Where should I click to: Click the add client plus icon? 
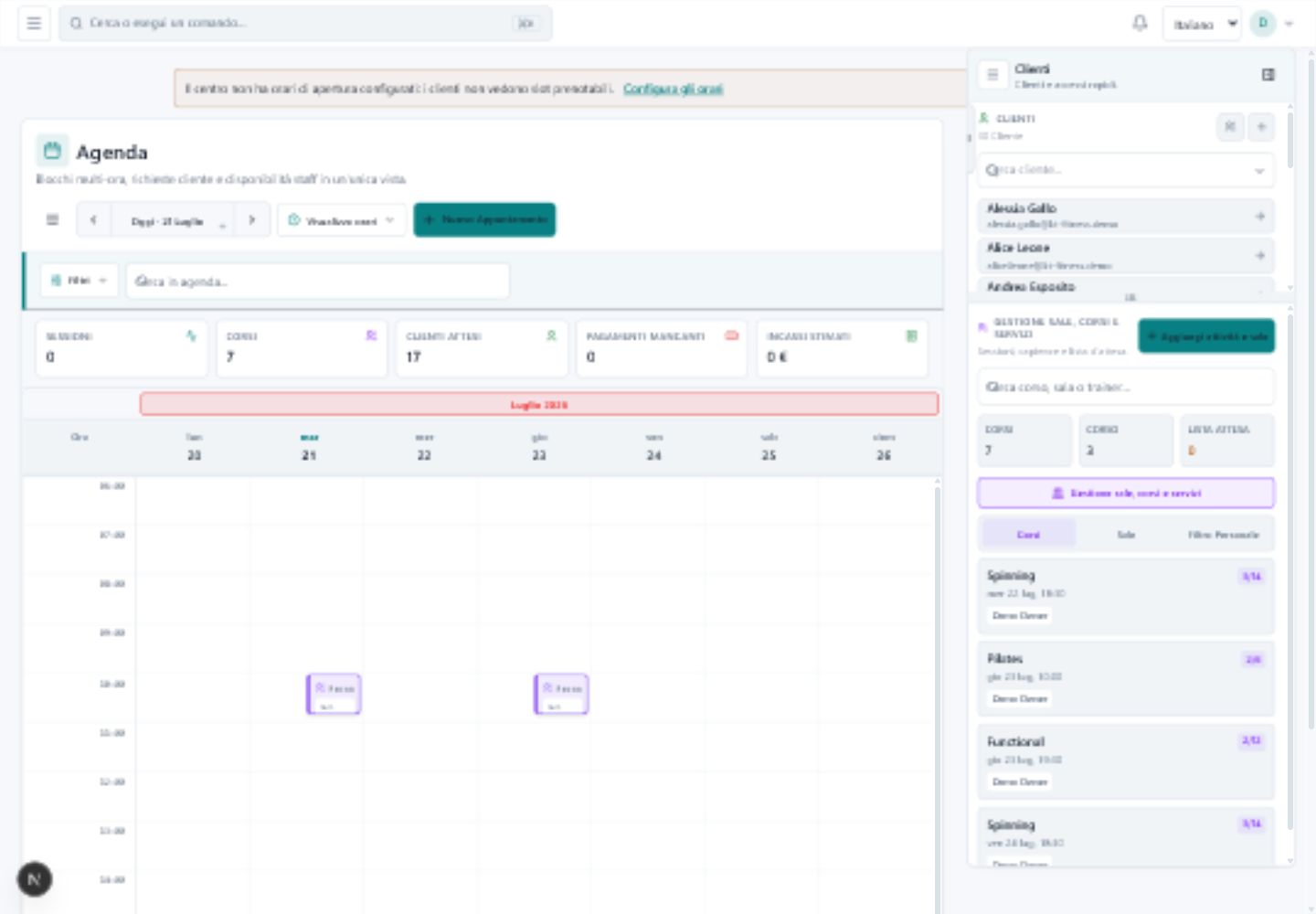point(1261,126)
